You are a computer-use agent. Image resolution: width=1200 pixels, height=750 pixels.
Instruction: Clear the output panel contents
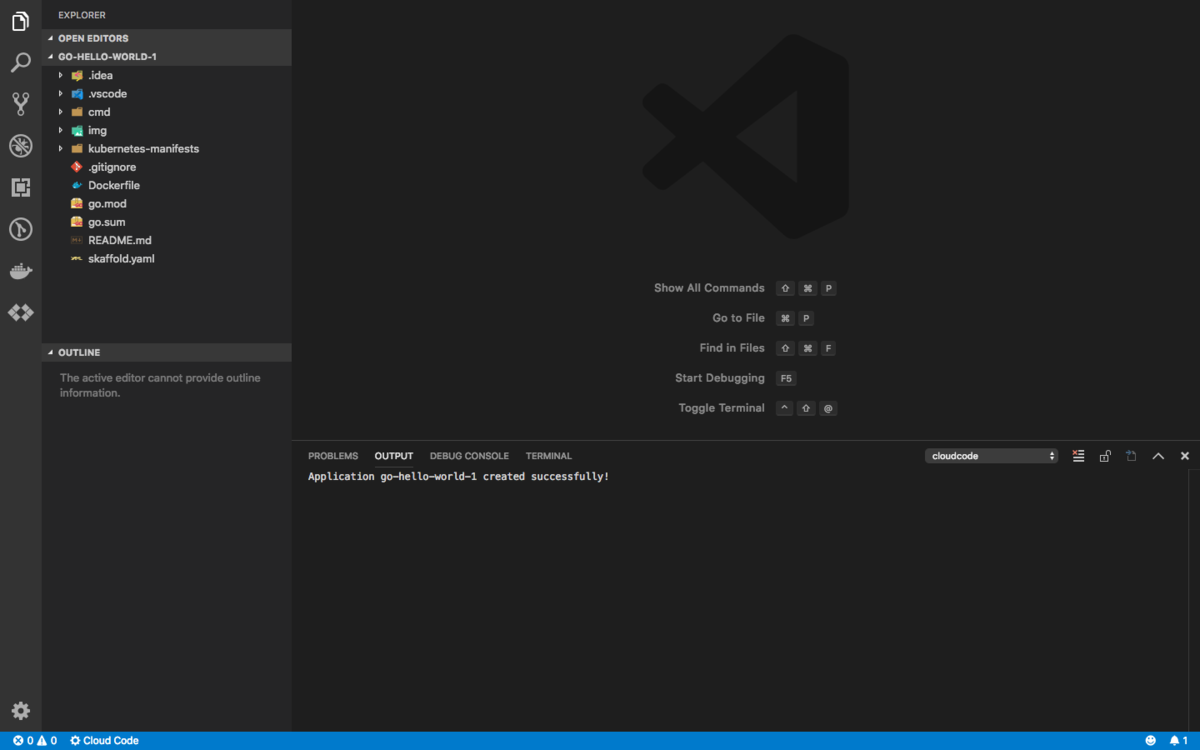pyautogui.click(x=1078, y=456)
